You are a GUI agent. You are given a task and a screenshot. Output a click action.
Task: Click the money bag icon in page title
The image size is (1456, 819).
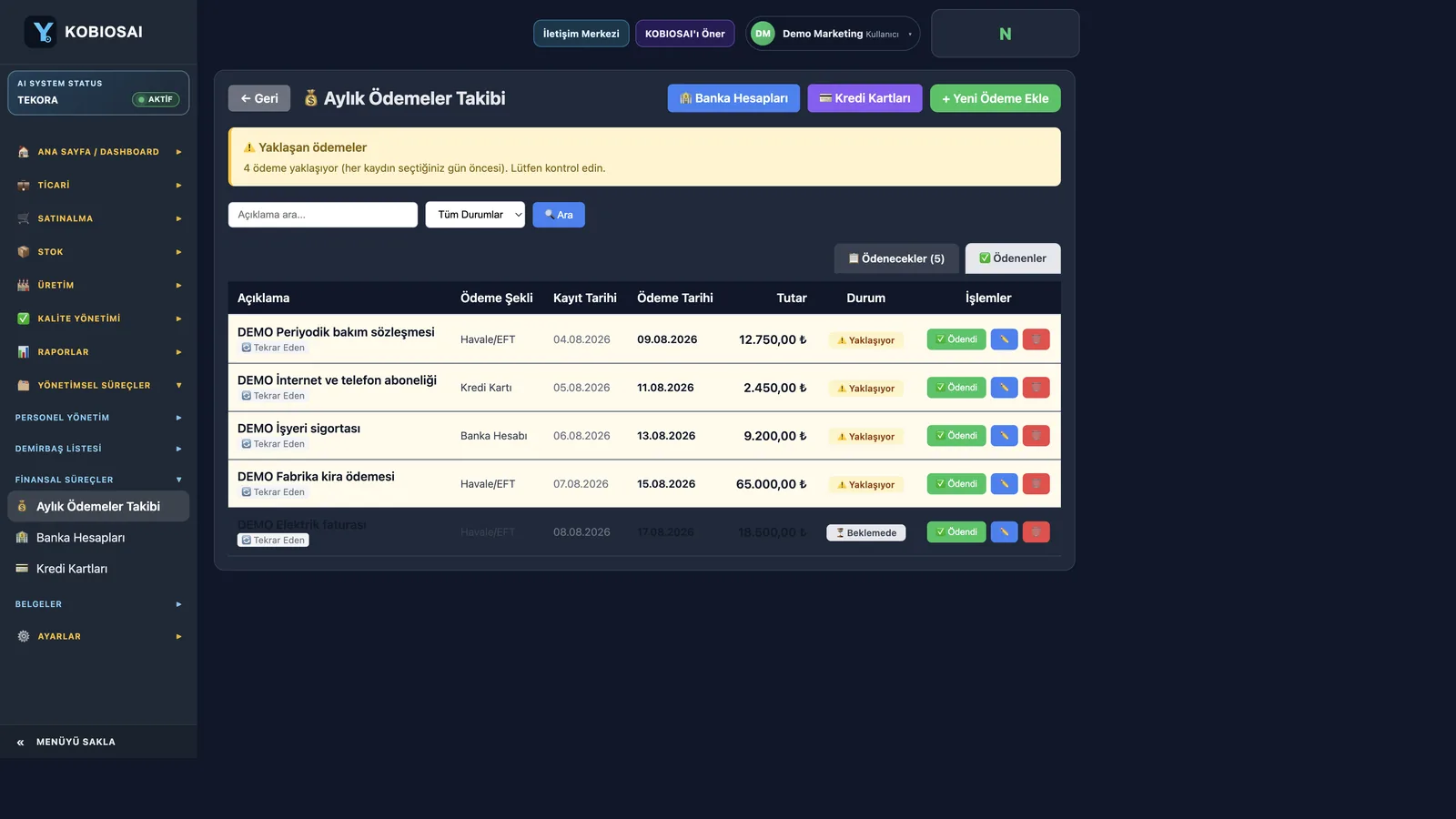[x=310, y=98]
